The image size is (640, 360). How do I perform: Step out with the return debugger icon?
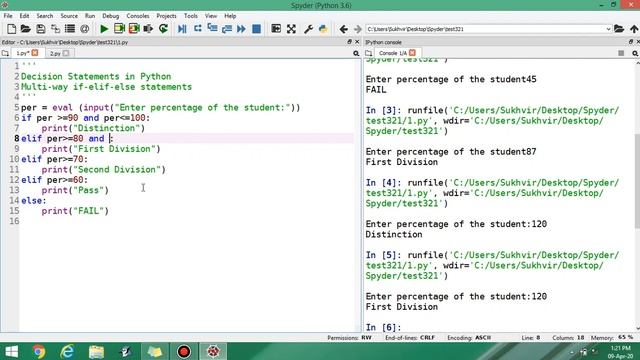click(227, 29)
